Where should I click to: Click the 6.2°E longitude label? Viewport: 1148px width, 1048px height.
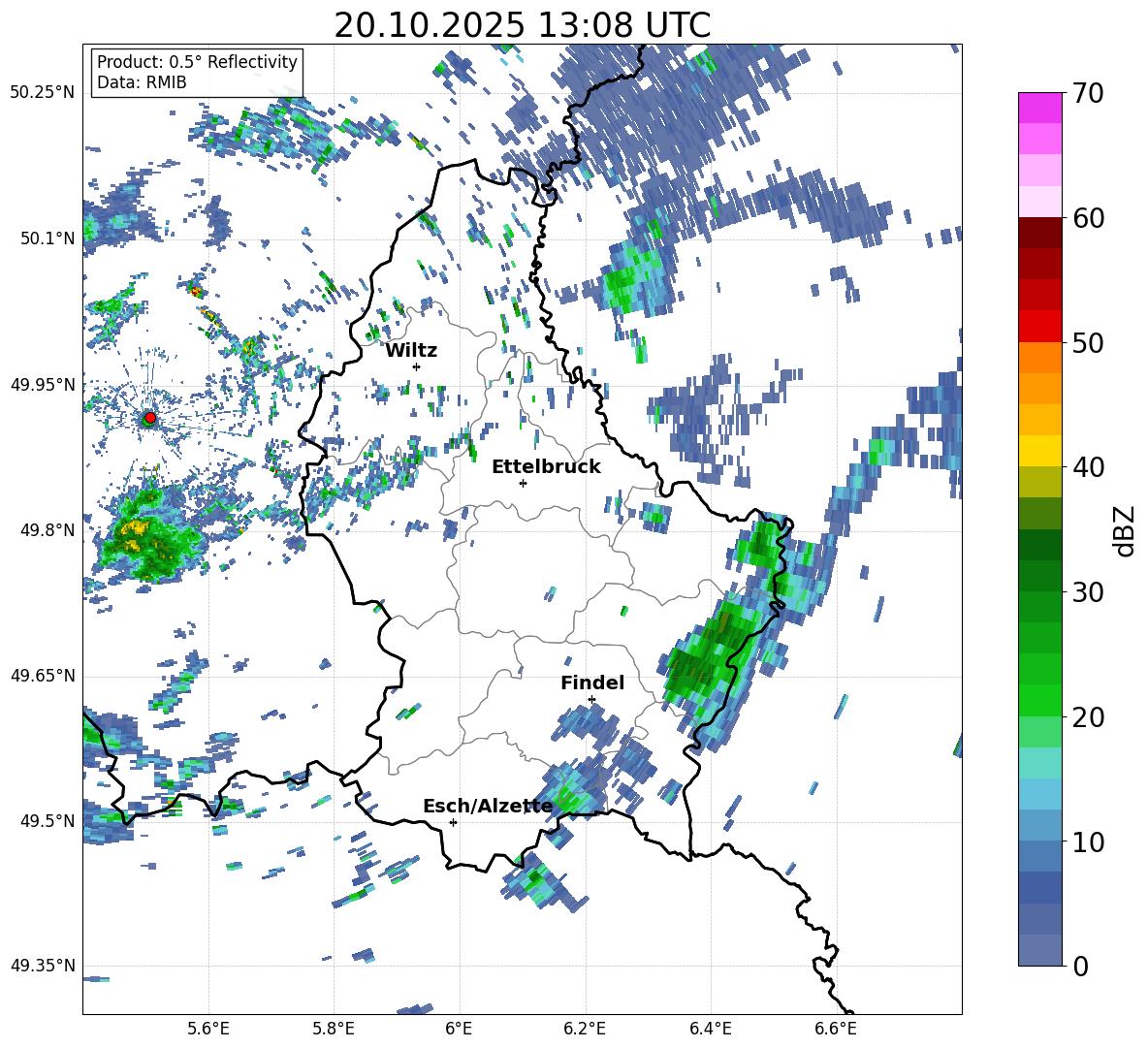pos(585,1030)
